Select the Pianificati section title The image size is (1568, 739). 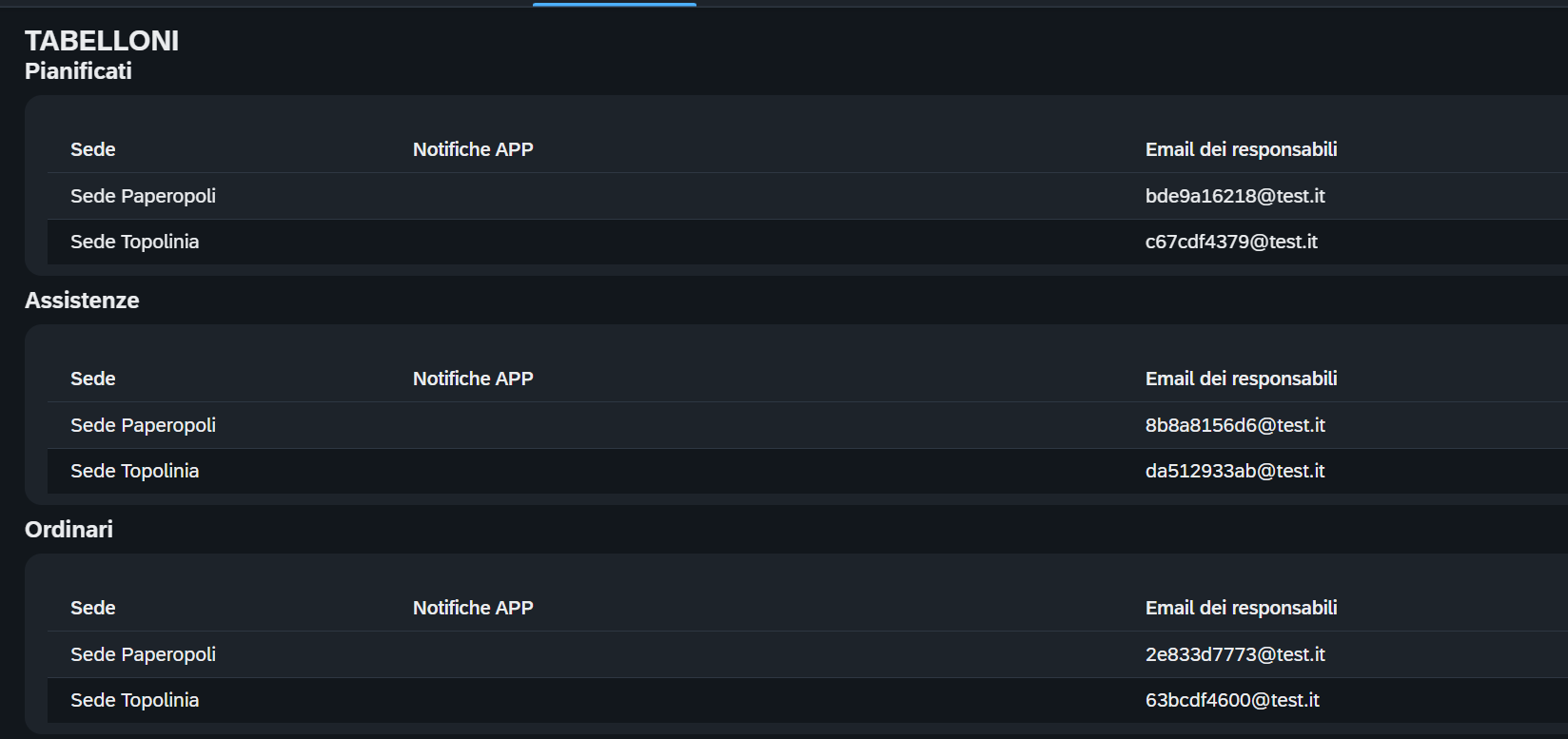(78, 71)
